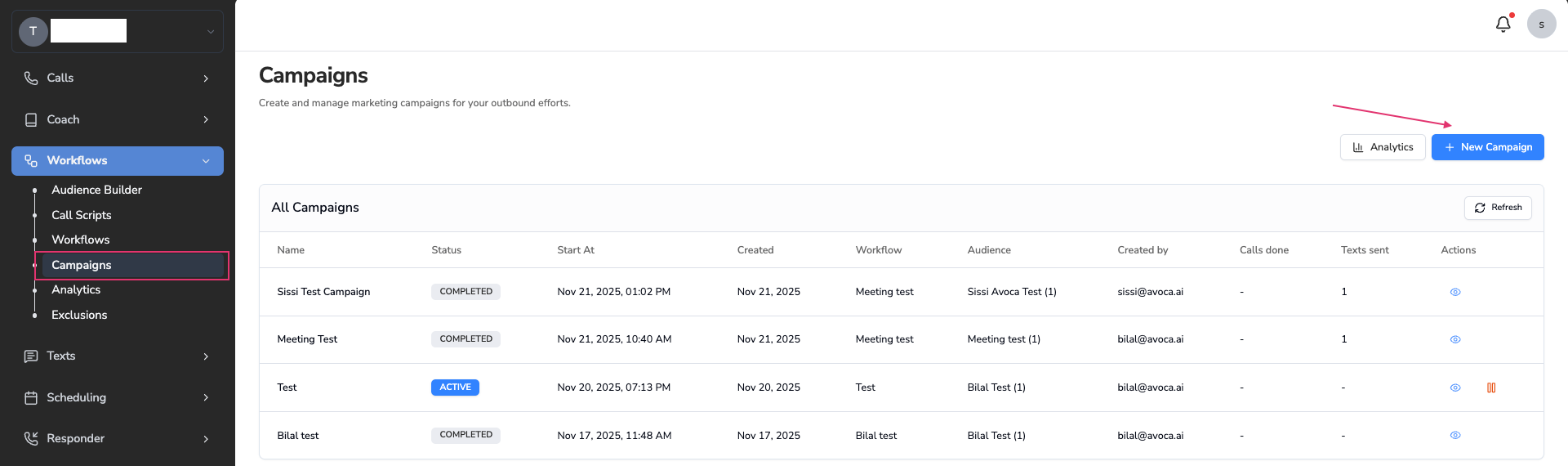Open the notifications bell
Image resolution: width=1568 pixels, height=466 pixels.
(x=1503, y=25)
